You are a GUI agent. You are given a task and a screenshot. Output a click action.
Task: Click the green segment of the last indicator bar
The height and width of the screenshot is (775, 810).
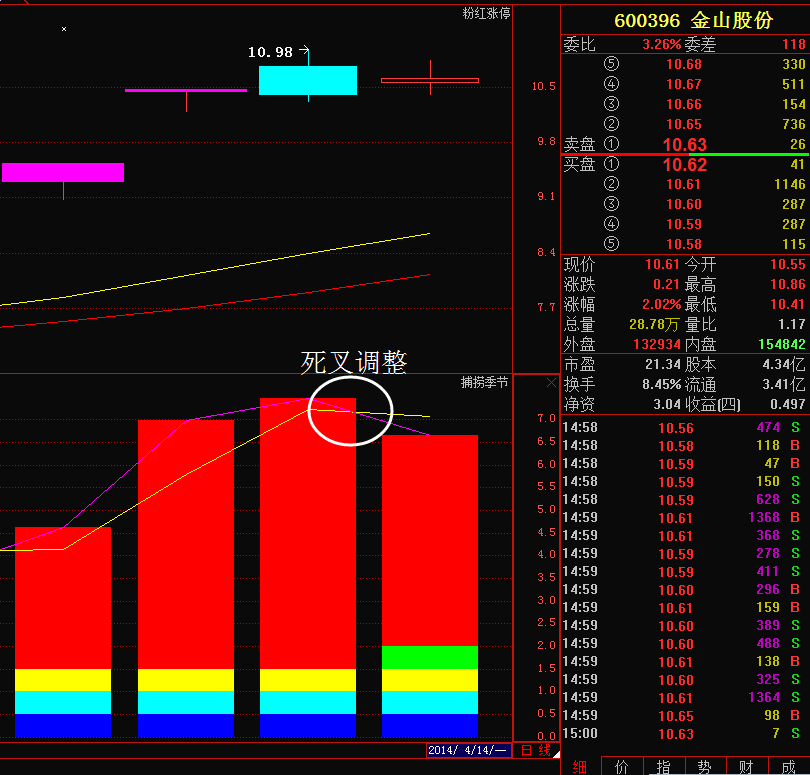click(430, 657)
